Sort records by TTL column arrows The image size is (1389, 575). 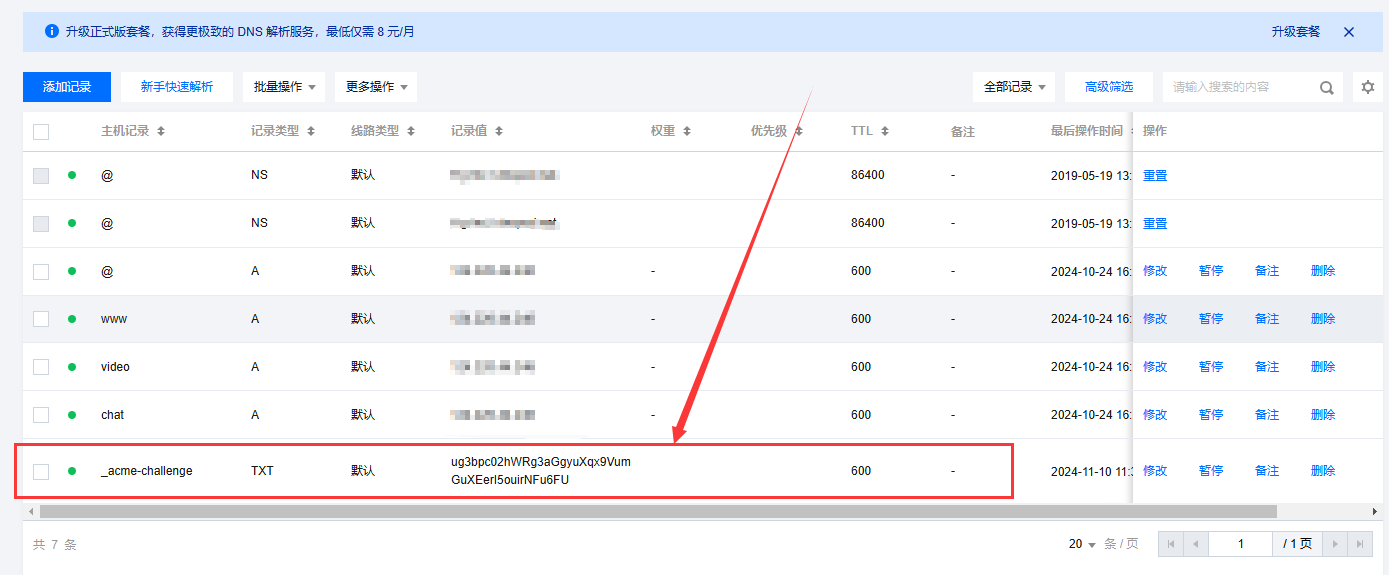[x=884, y=132]
